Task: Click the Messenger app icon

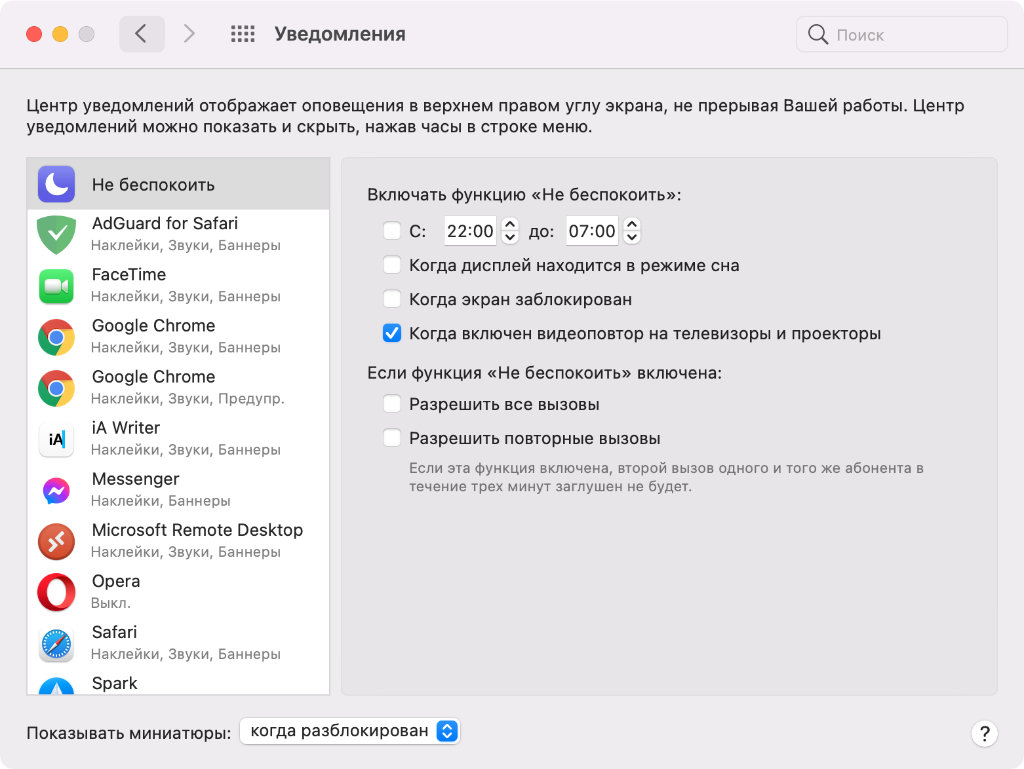Action: click(x=57, y=490)
